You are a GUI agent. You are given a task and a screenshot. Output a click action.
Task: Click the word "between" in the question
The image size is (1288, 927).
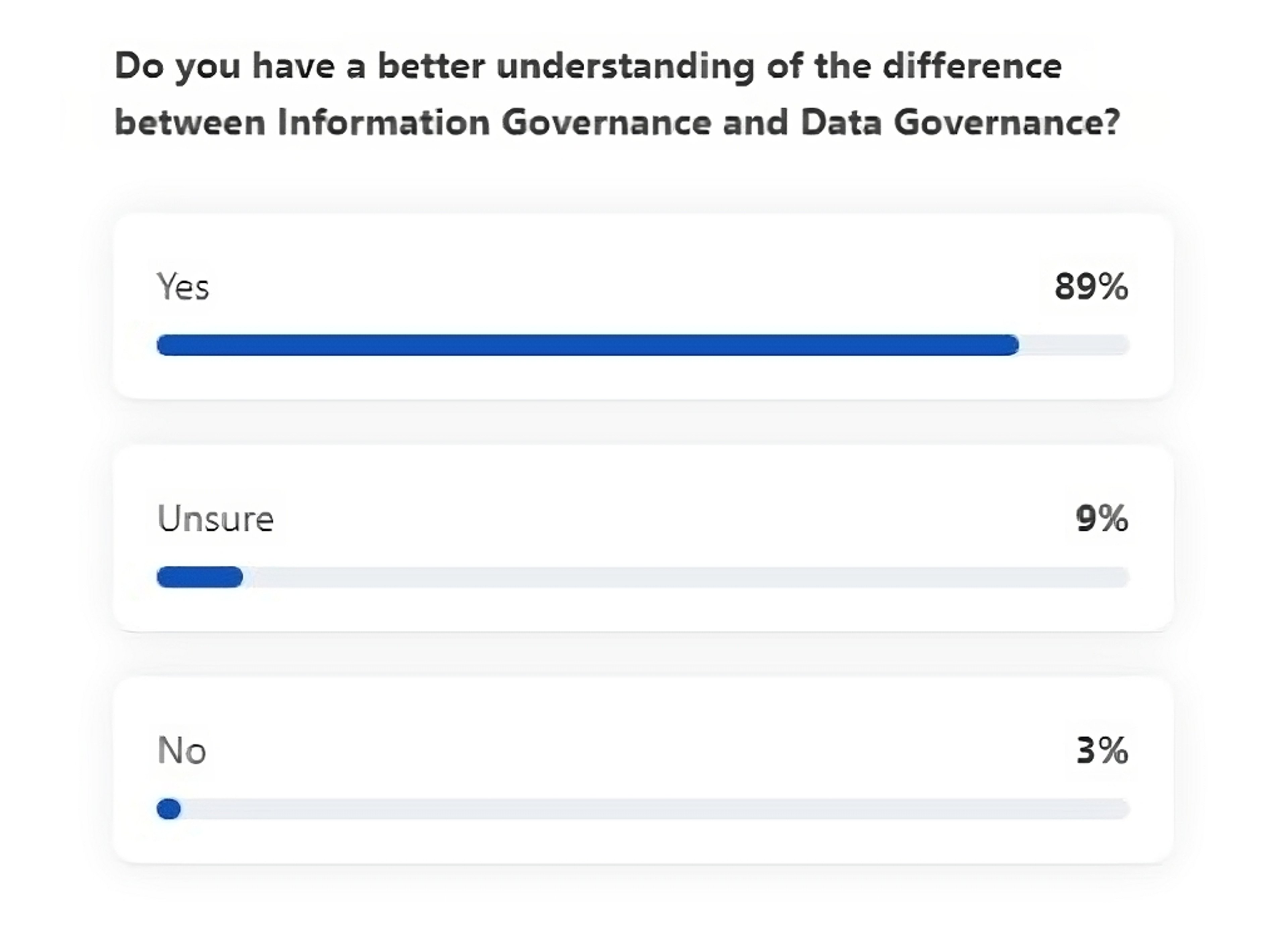[190, 123]
